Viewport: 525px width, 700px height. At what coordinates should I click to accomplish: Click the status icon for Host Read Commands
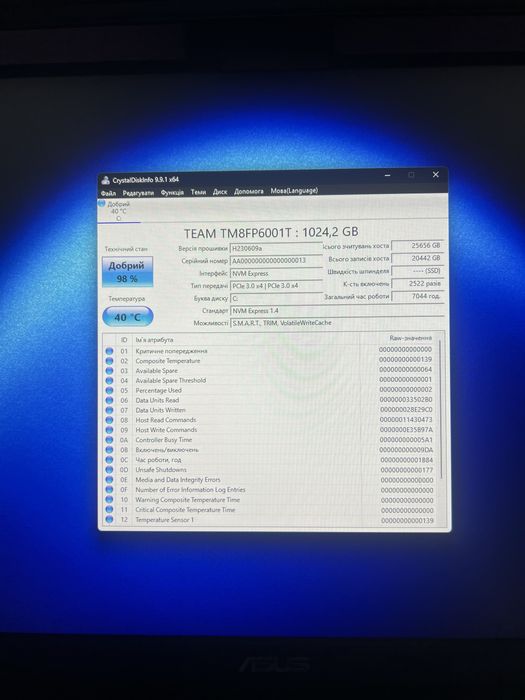point(109,420)
